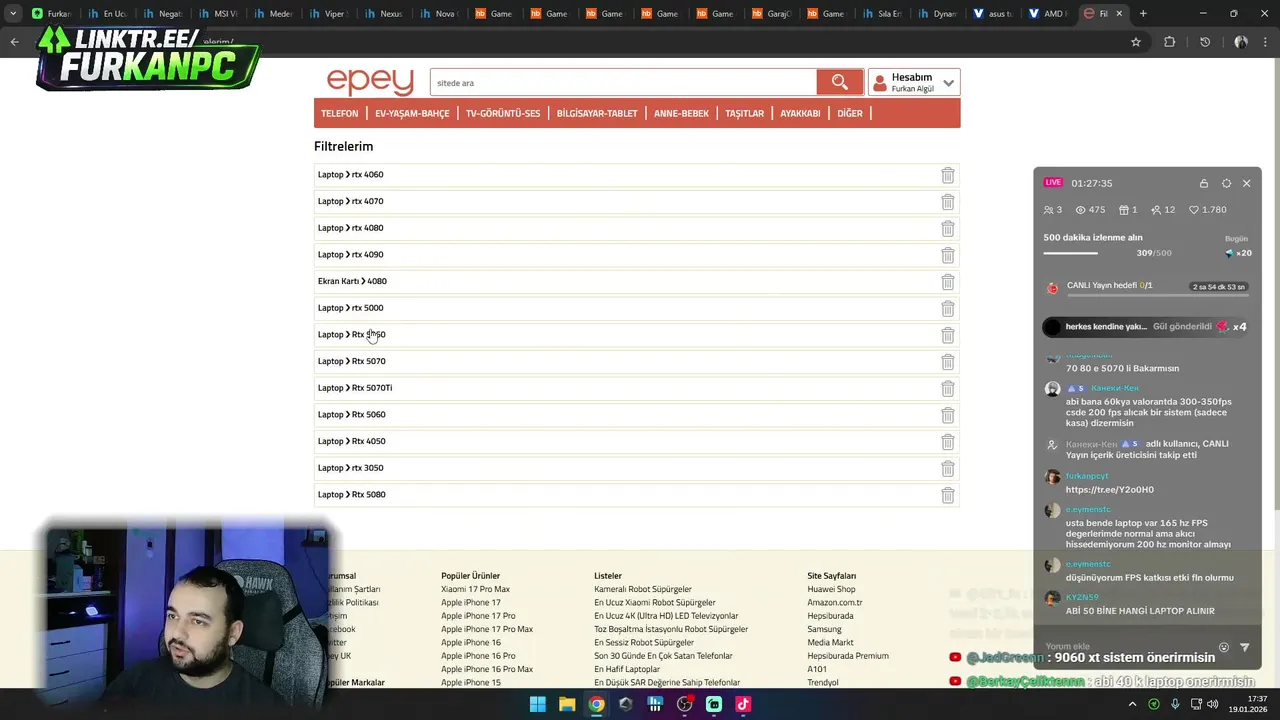Image resolution: width=1280 pixels, height=720 pixels.
Task: Open the Laptop Rtx 5070Ti saved filter
Action: 355,388
